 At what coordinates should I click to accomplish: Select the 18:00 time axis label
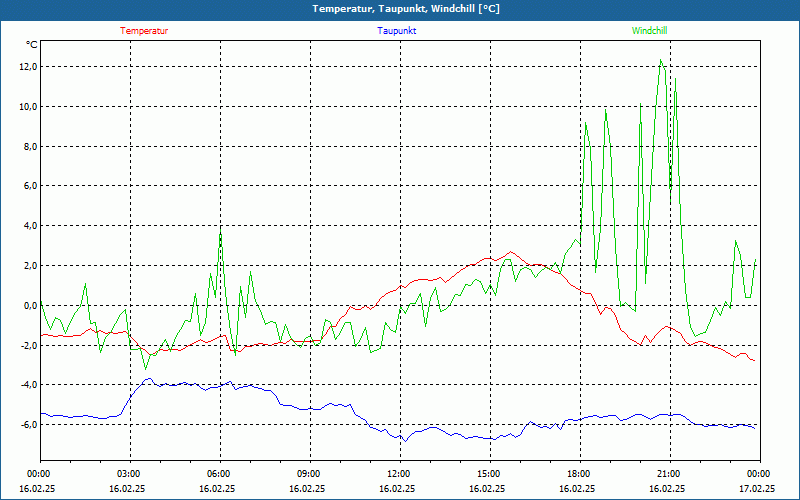pyautogui.click(x=579, y=474)
